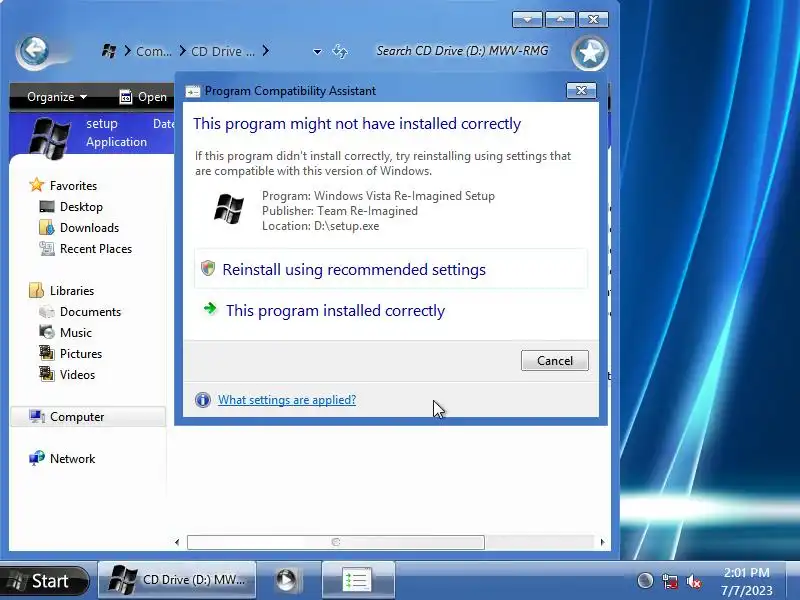Click the Search CD Drive (D:) input field
Viewport: 800px width, 600px height.
pyautogui.click(x=462, y=51)
